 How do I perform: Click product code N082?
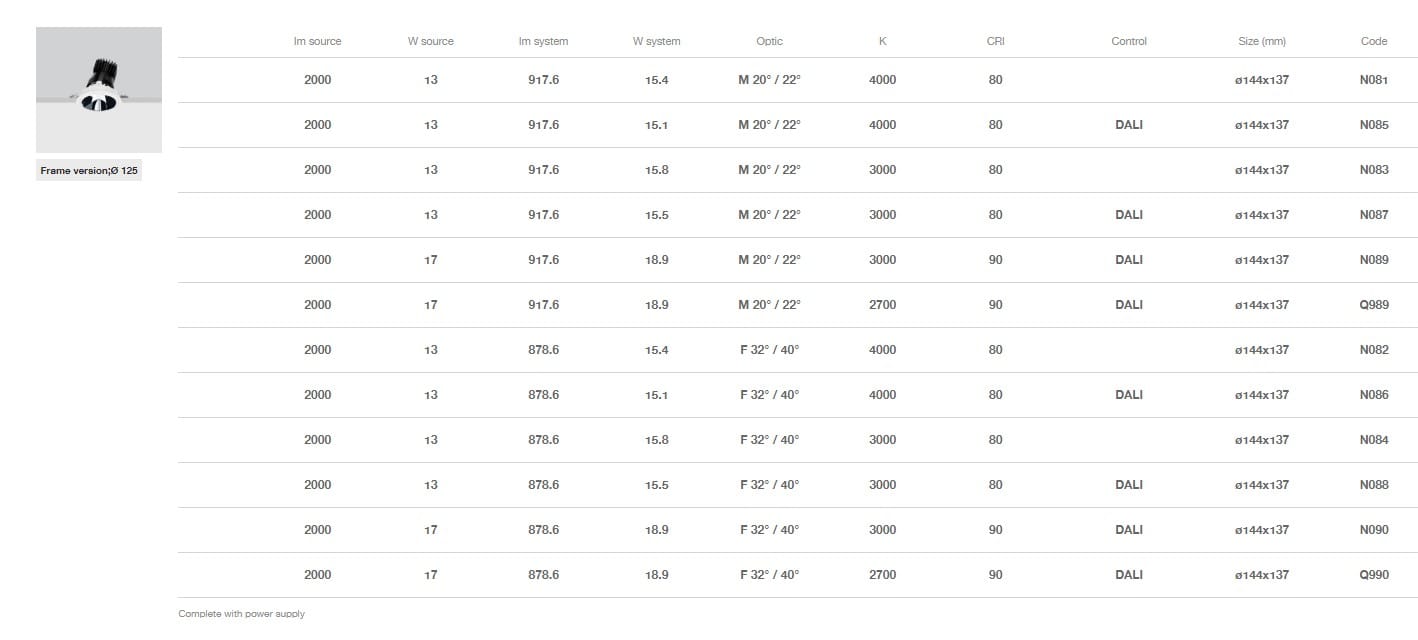pyautogui.click(x=1373, y=350)
